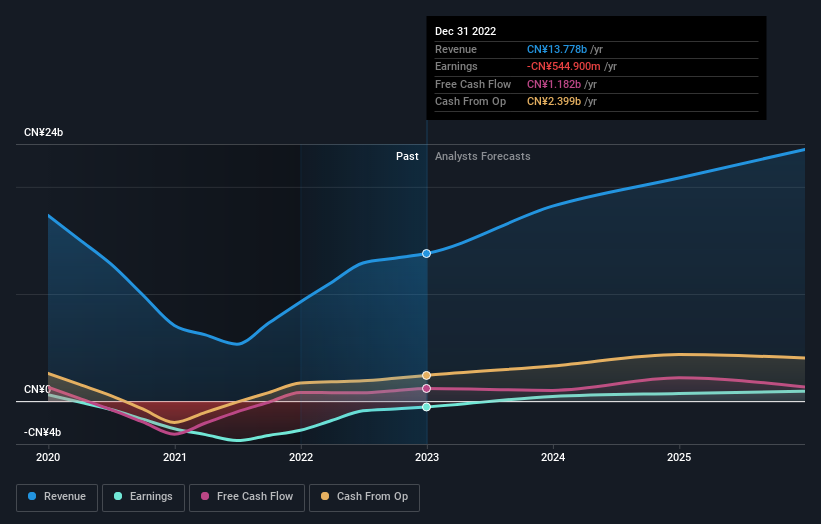The height and width of the screenshot is (524, 821).
Task: Toggle the Earnings legend button
Action: click(x=143, y=497)
